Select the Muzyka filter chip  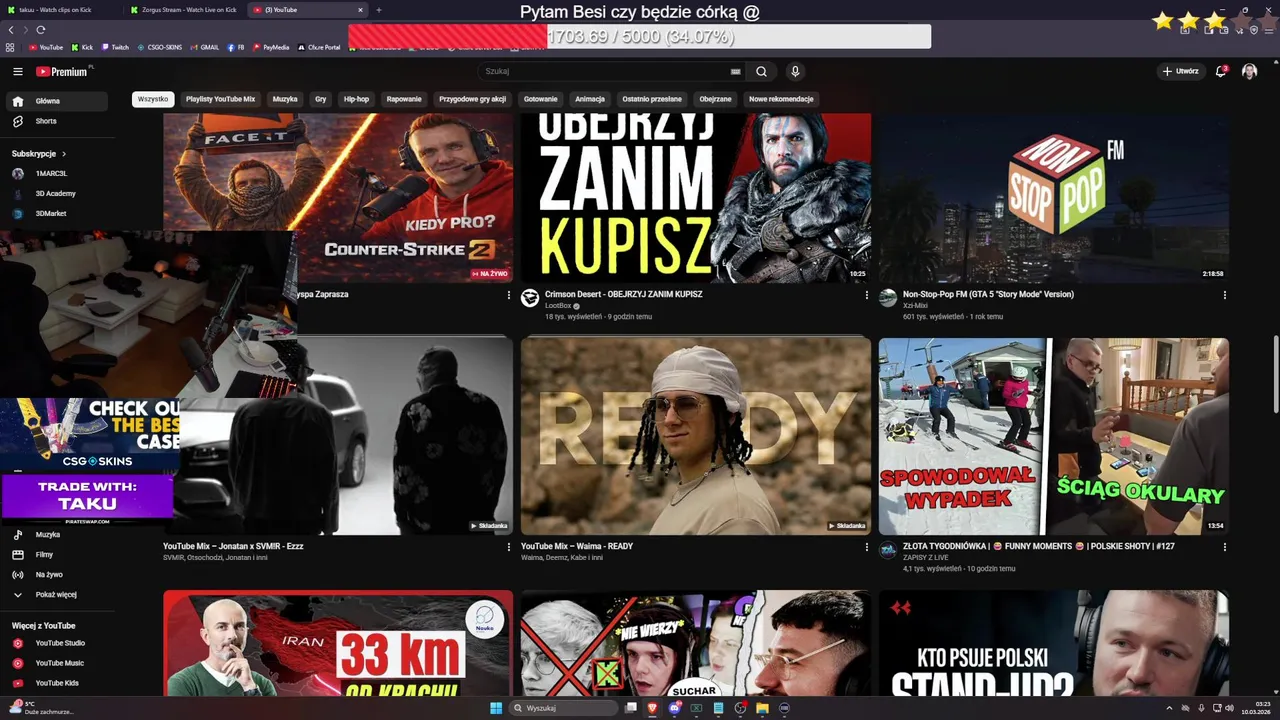(x=285, y=99)
